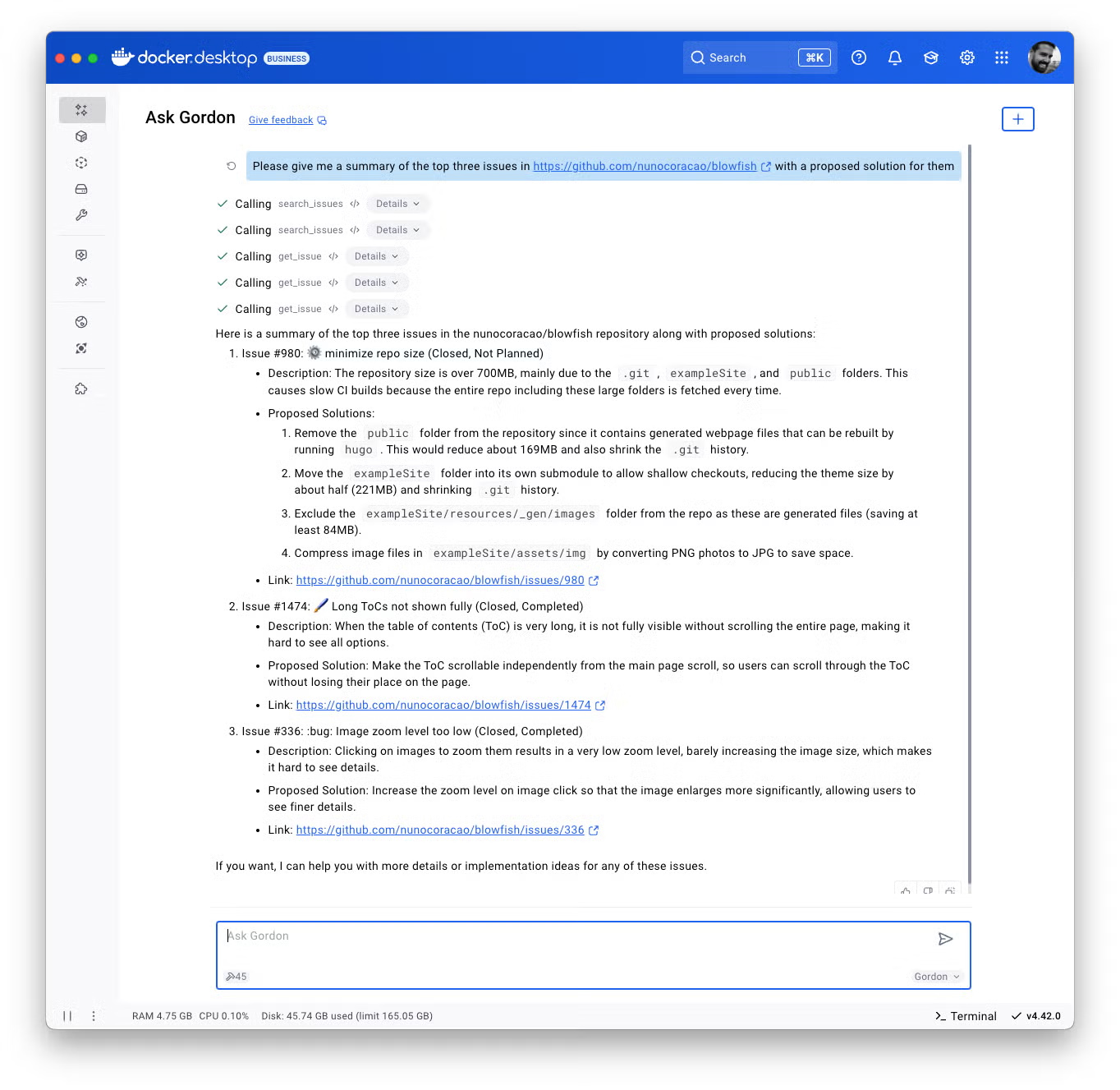Viewport: 1120px width, 1090px height.
Task: Open Settings gear icon in header
Action: [x=967, y=57]
